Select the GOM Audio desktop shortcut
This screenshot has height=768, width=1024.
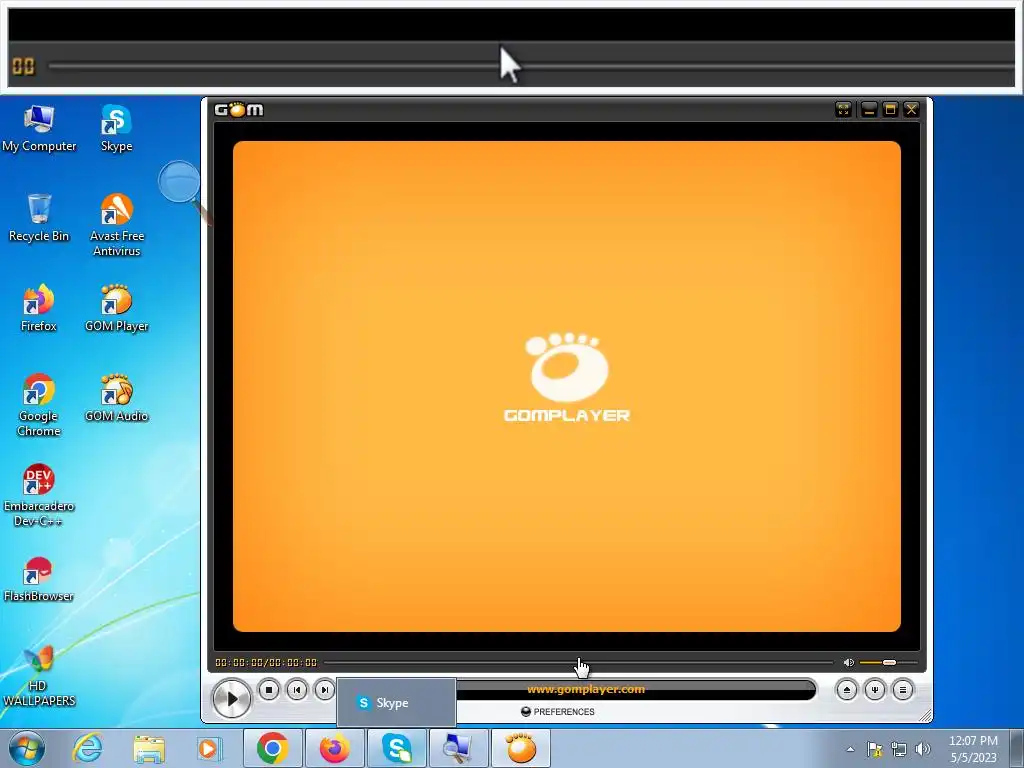(x=116, y=398)
